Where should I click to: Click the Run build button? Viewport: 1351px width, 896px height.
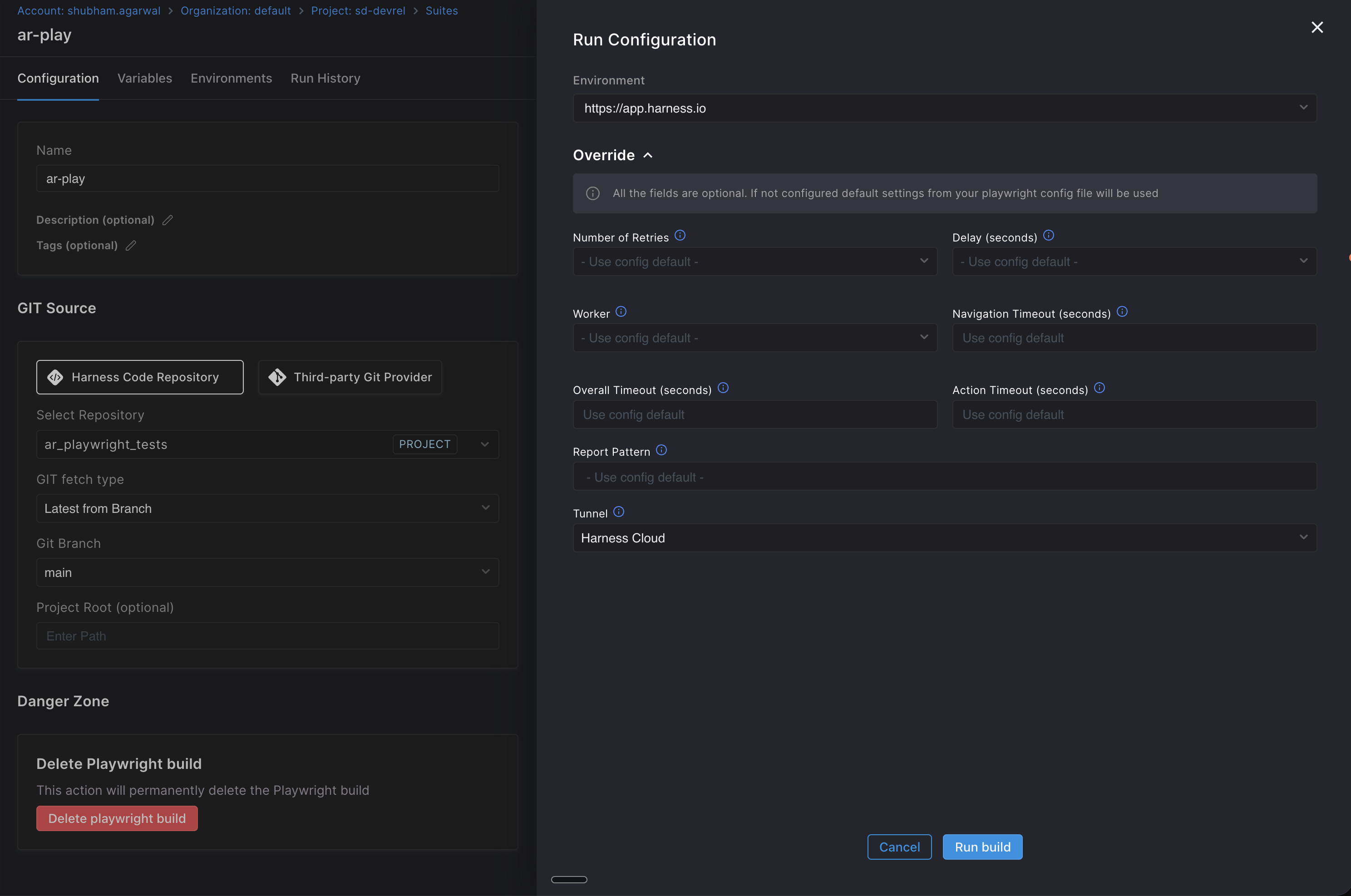coord(982,847)
